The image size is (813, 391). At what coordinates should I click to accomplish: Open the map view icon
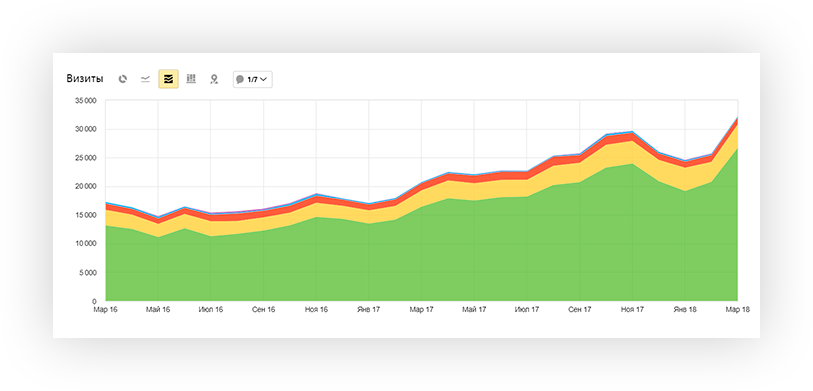click(214, 79)
